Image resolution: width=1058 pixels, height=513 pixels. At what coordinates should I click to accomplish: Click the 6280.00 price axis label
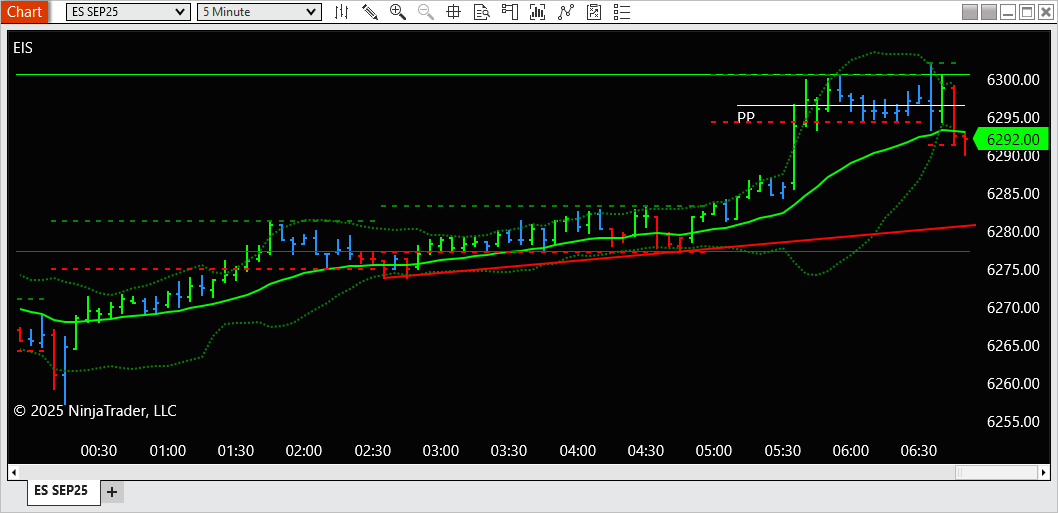click(x=1012, y=232)
